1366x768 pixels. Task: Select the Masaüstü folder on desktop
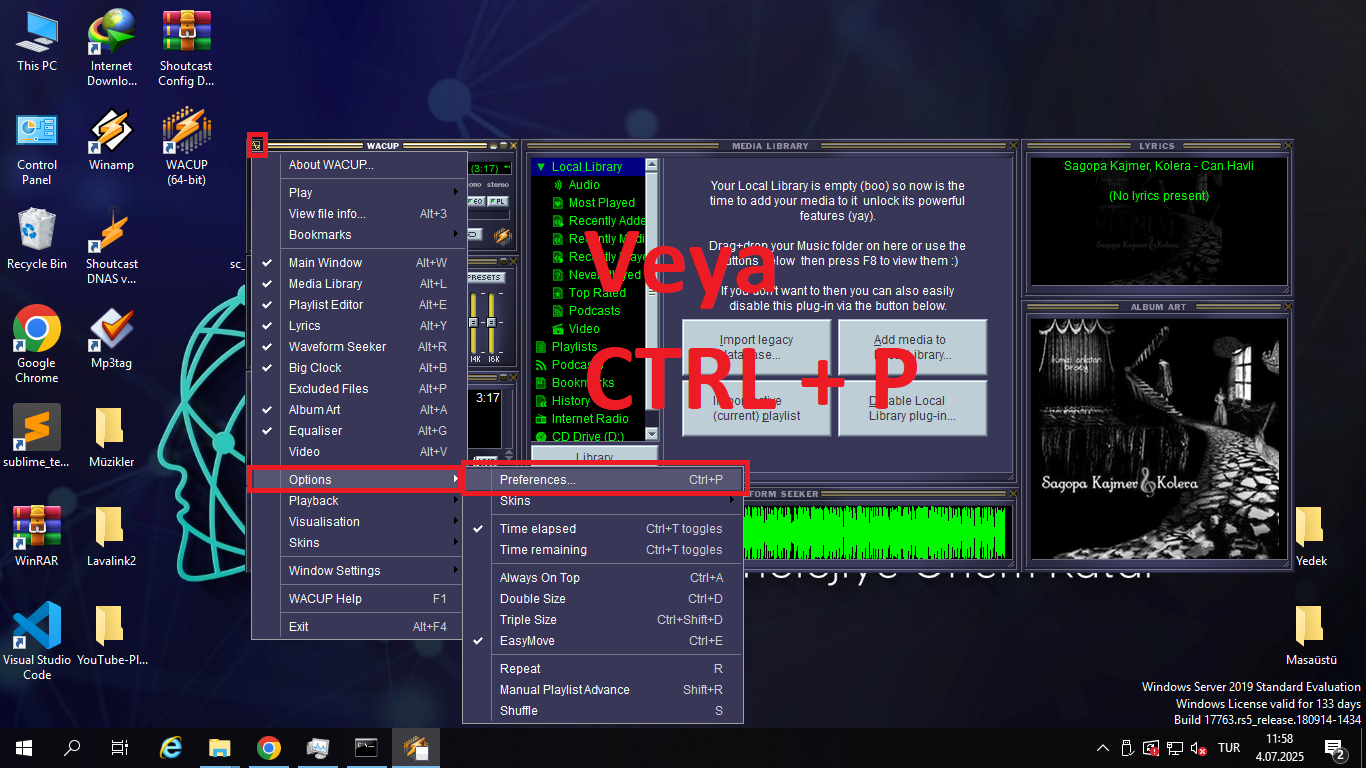pos(1310,634)
